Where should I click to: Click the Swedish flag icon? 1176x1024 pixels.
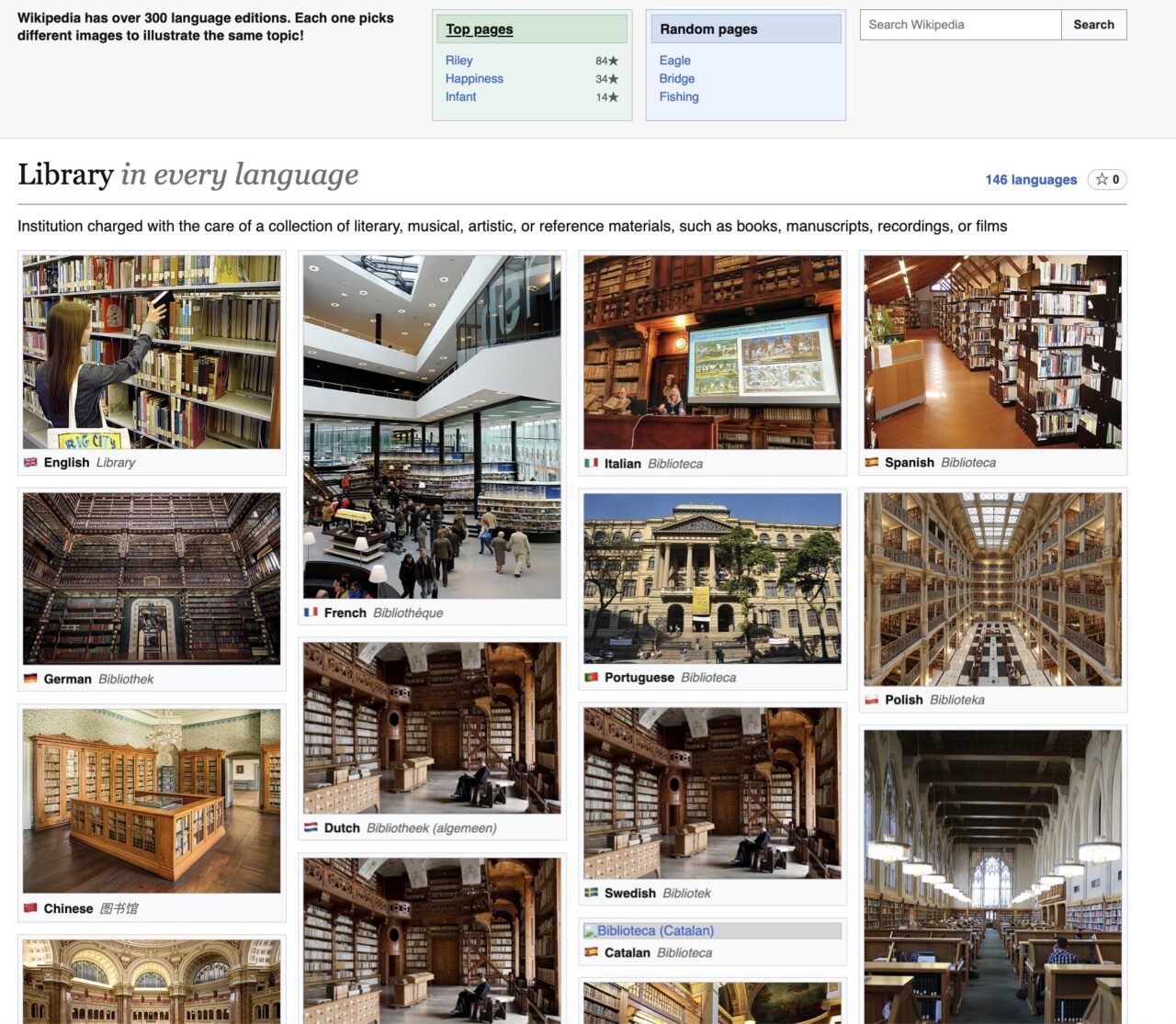pyautogui.click(x=591, y=894)
